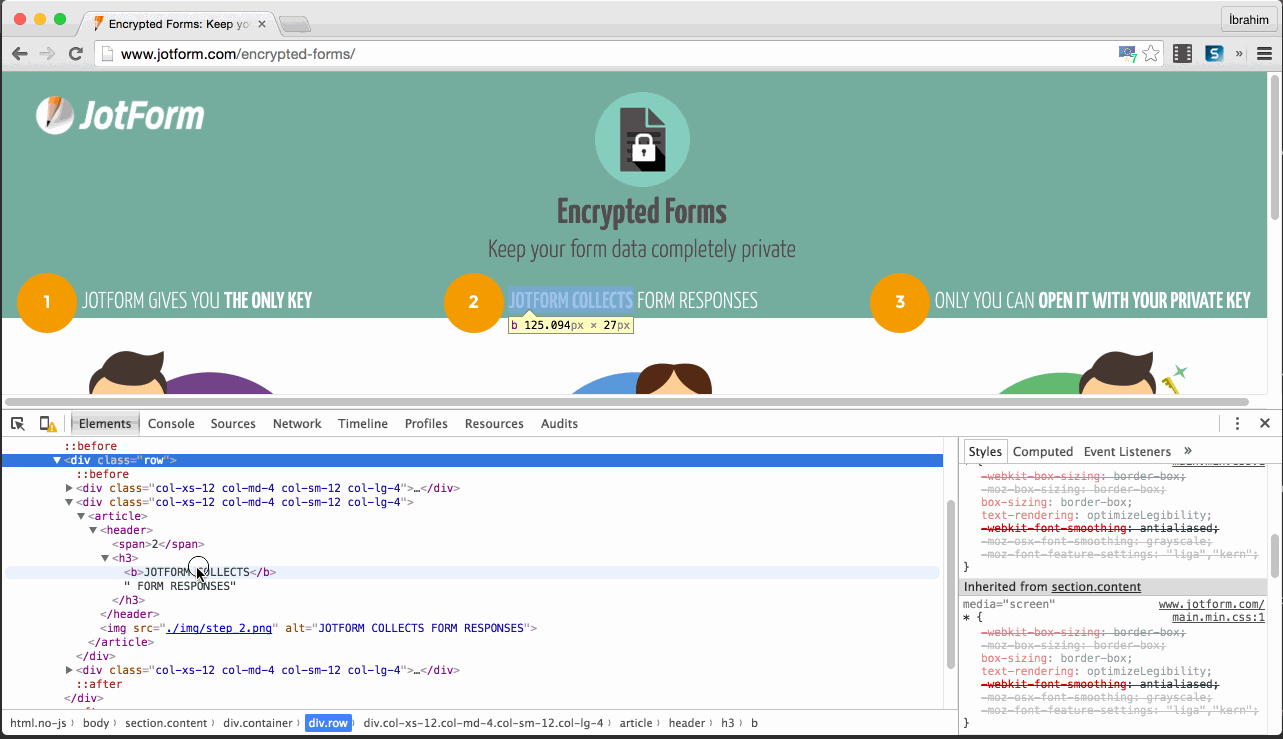Select the Event Listeners sidebar tab
This screenshot has height=739, width=1283.
(x=1127, y=452)
